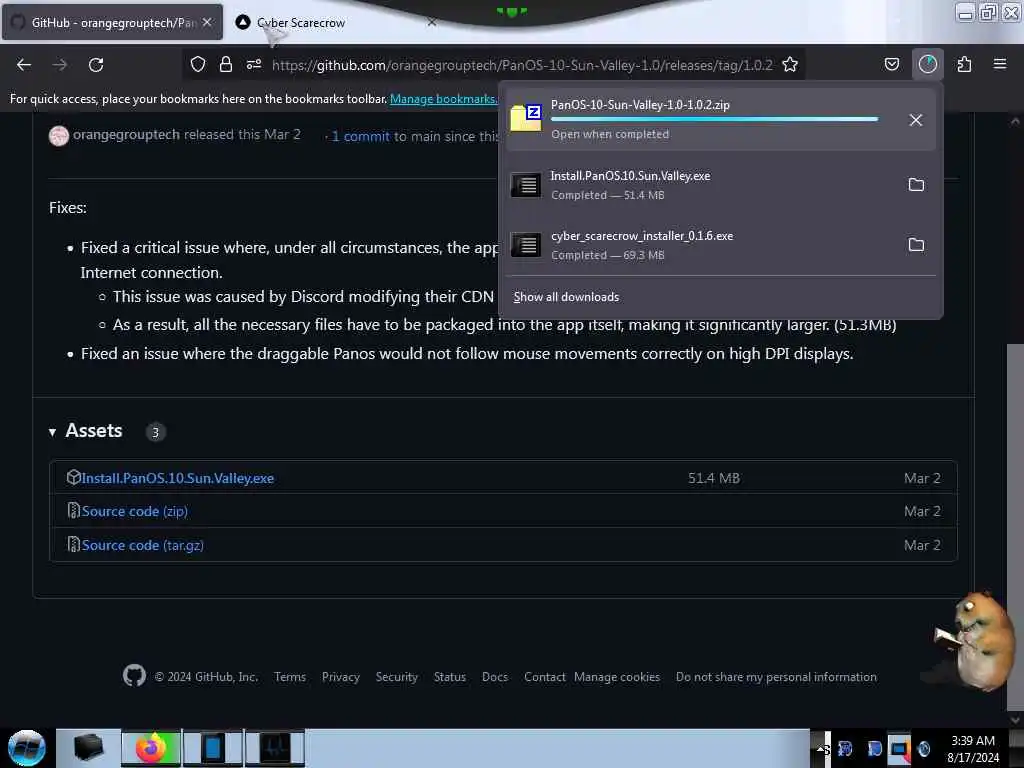Click the package icon beside Install.PanOS exe
1024x768 pixels.
(73, 477)
